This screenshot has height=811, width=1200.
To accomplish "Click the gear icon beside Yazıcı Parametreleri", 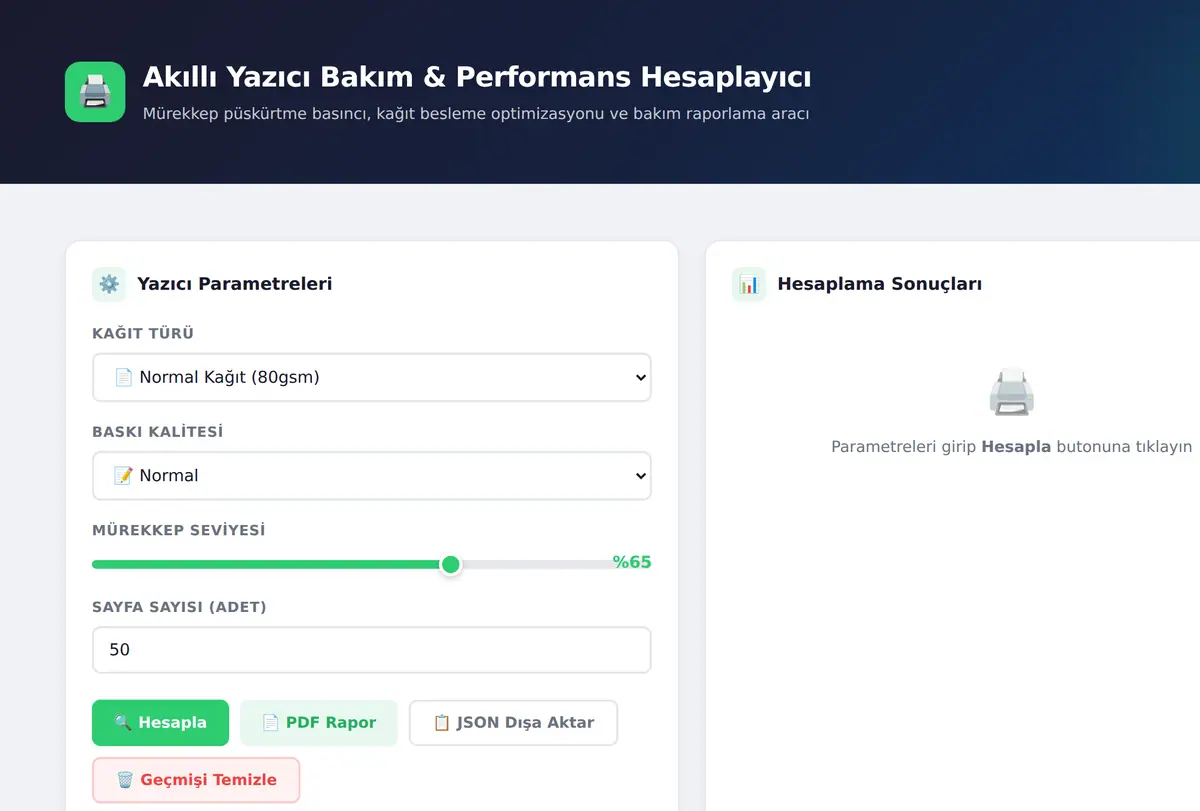I will [109, 284].
